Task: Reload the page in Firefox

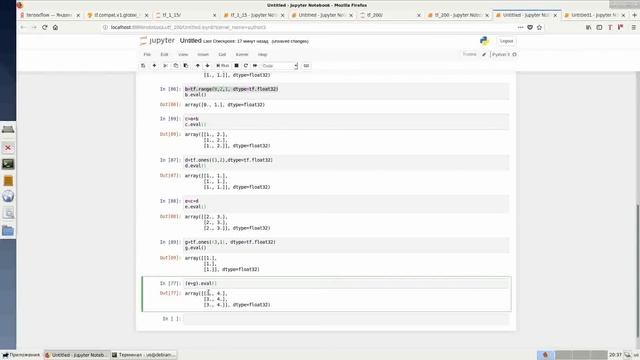Action: pyautogui.click(x=44, y=27)
